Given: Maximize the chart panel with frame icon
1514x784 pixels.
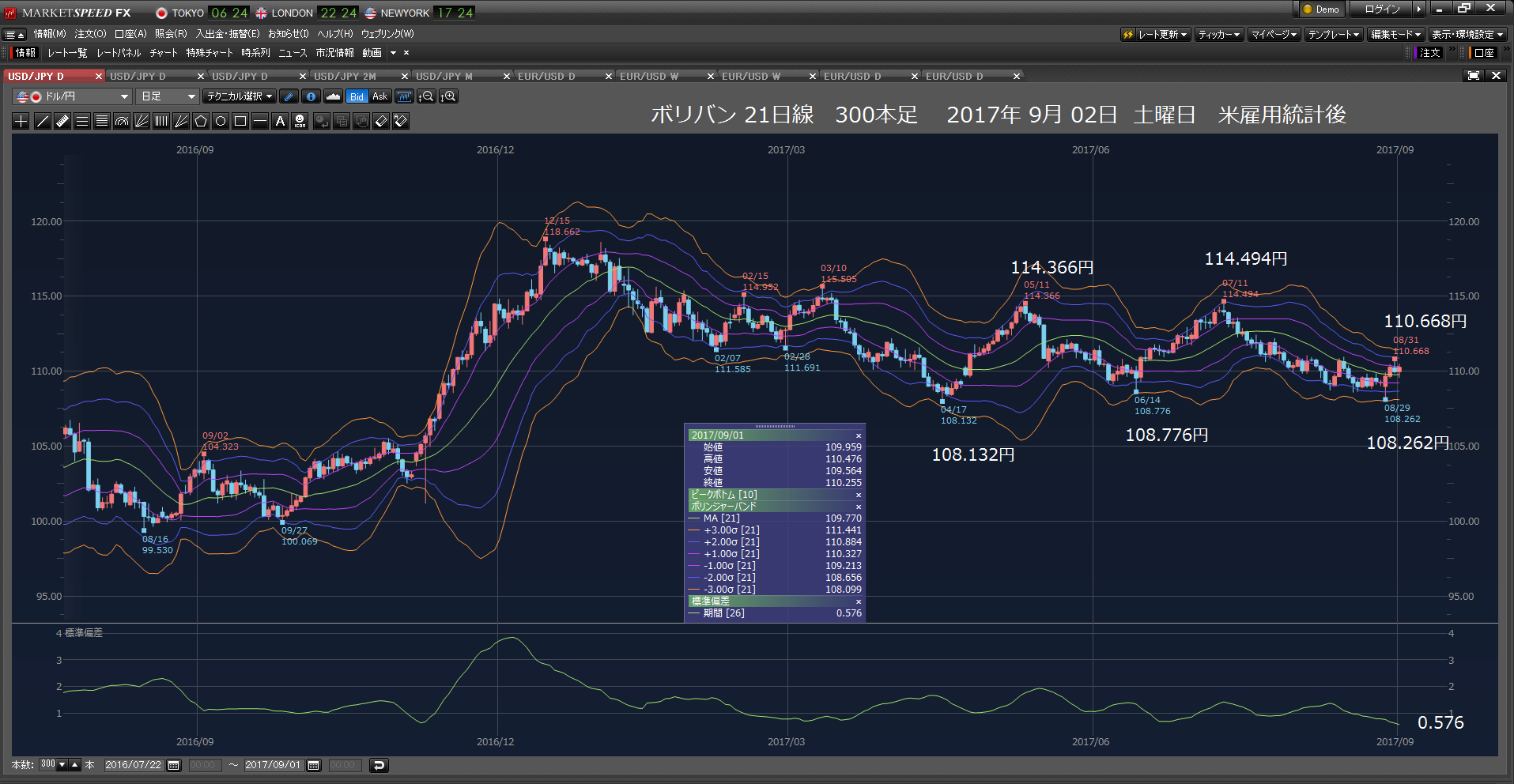Looking at the screenshot, I should coord(1474,76).
